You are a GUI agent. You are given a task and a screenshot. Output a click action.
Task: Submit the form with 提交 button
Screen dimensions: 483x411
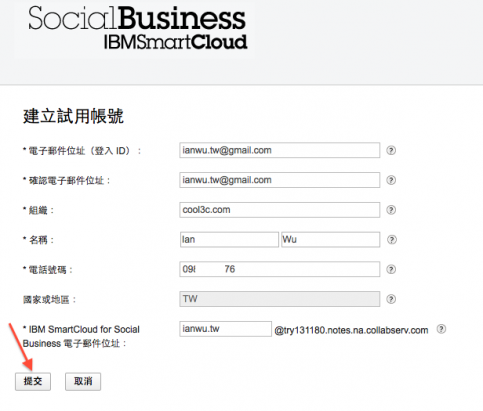[33, 381]
